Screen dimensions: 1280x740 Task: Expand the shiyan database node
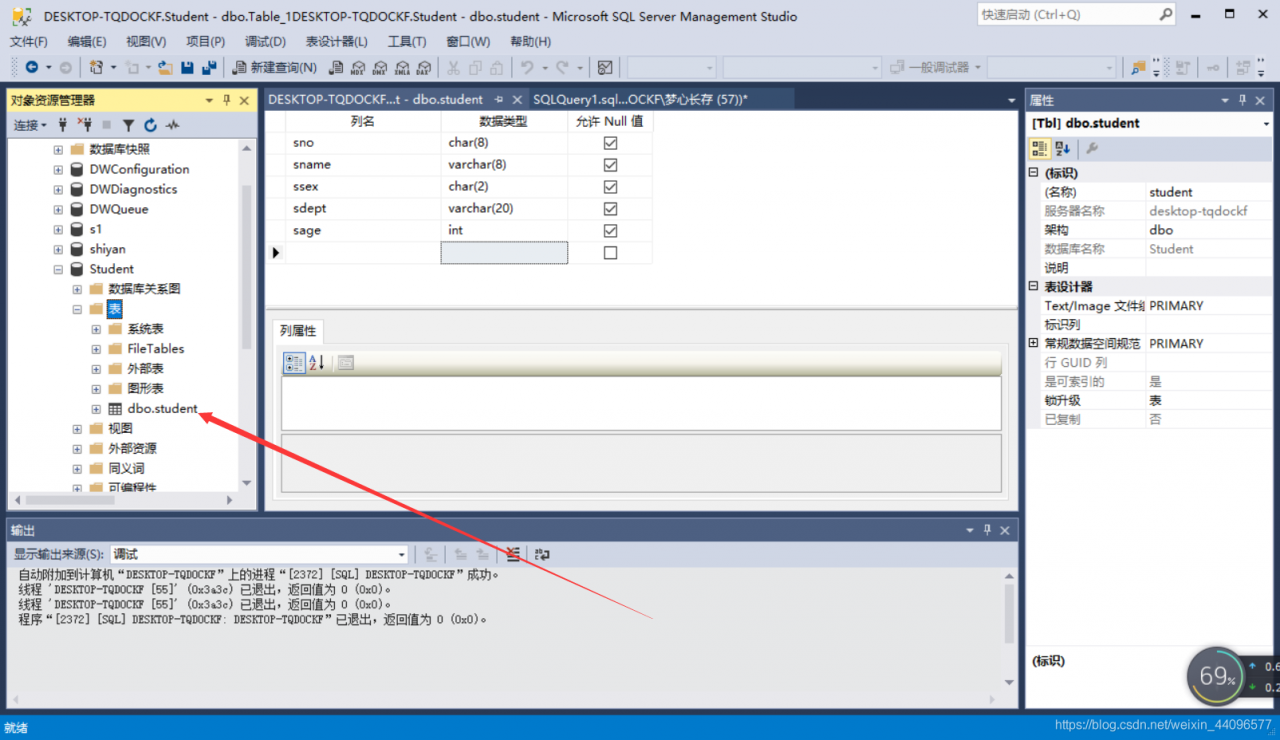(x=58, y=249)
